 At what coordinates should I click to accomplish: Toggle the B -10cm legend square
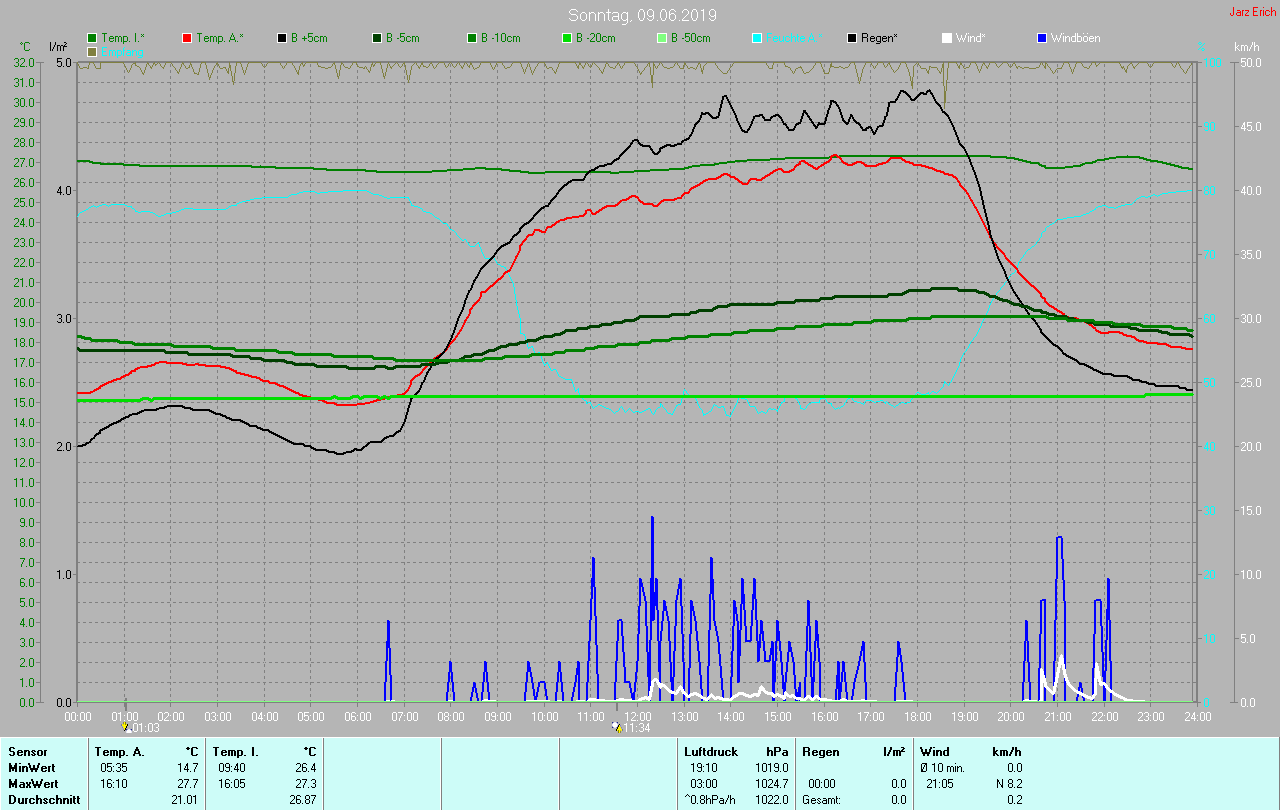[x=473, y=38]
